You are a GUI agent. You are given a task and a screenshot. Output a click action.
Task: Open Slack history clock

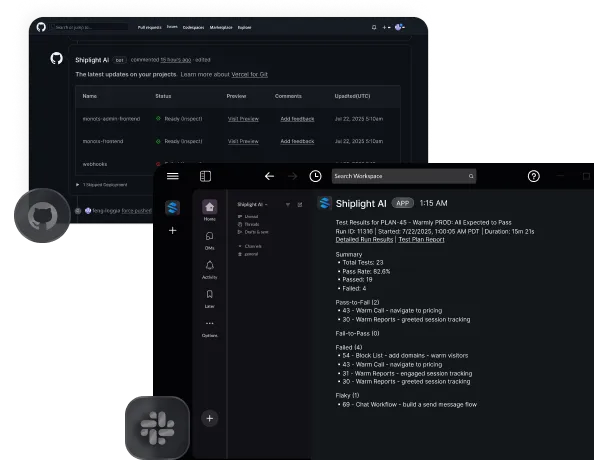315,176
